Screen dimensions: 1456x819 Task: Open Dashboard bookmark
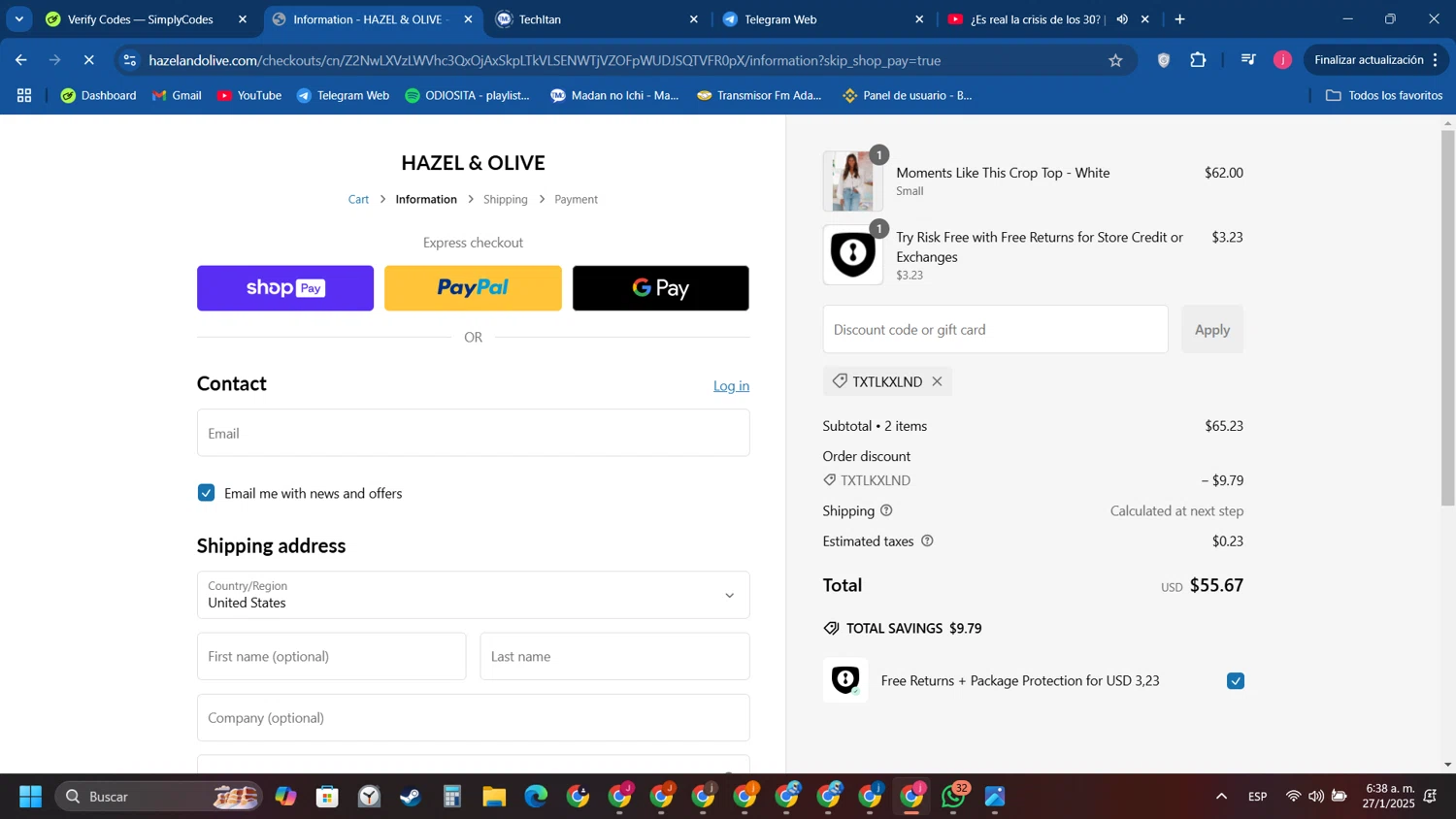coord(98,95)
